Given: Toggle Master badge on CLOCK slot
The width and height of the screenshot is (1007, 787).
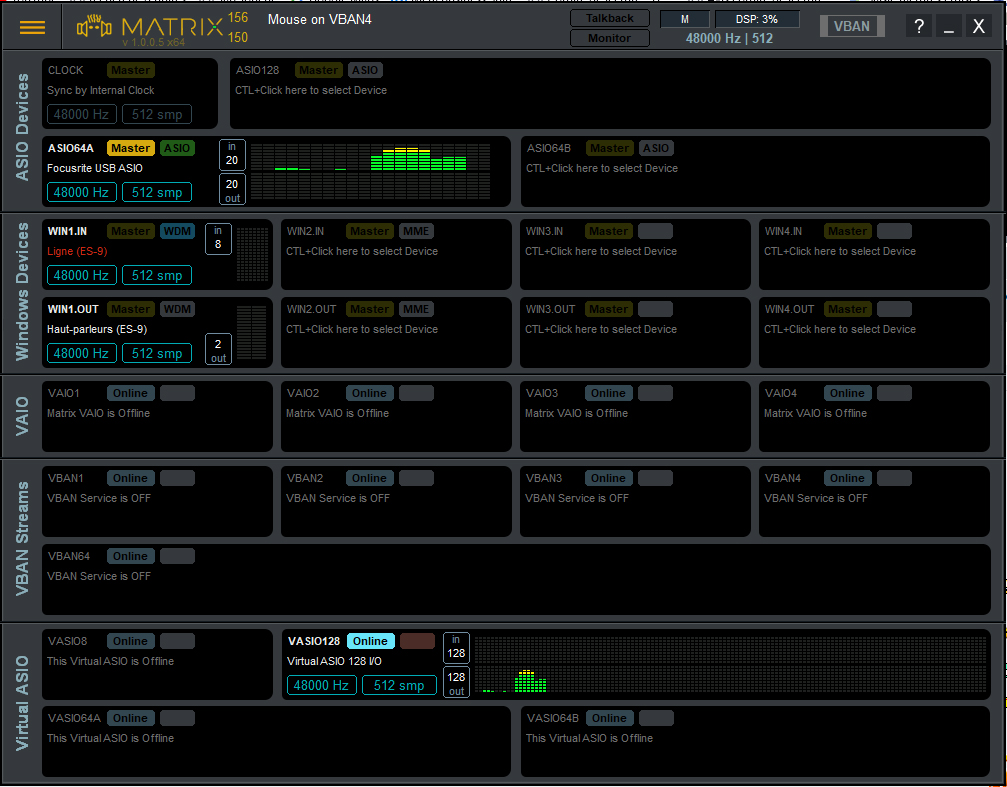Looking at the screenshot, I should coord(130,70).
